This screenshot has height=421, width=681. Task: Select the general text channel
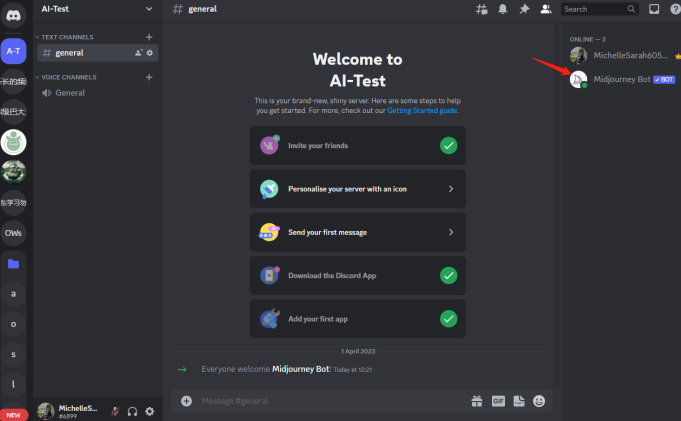click(x=98, y=53)
